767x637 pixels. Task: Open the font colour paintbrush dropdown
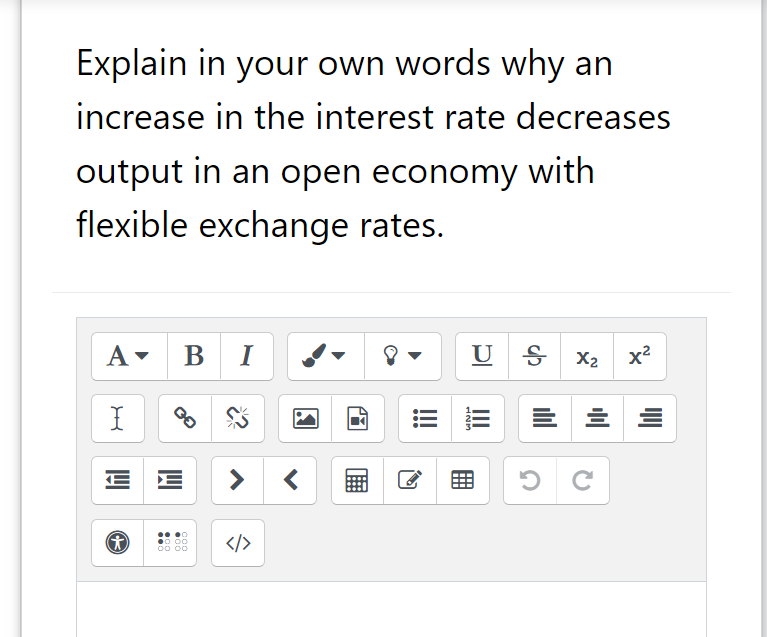pos(326,356)
